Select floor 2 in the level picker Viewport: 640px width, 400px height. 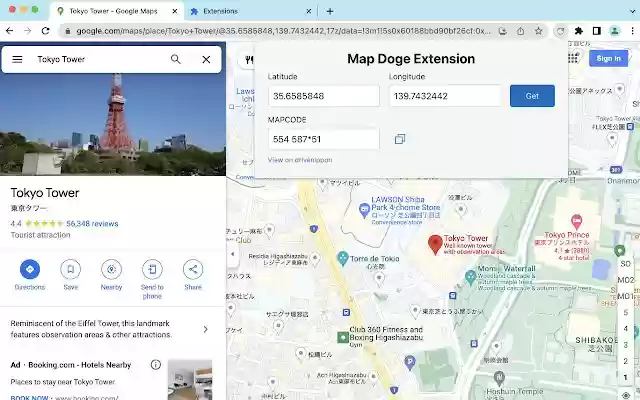pyautogui.click(x=625, y=361)
